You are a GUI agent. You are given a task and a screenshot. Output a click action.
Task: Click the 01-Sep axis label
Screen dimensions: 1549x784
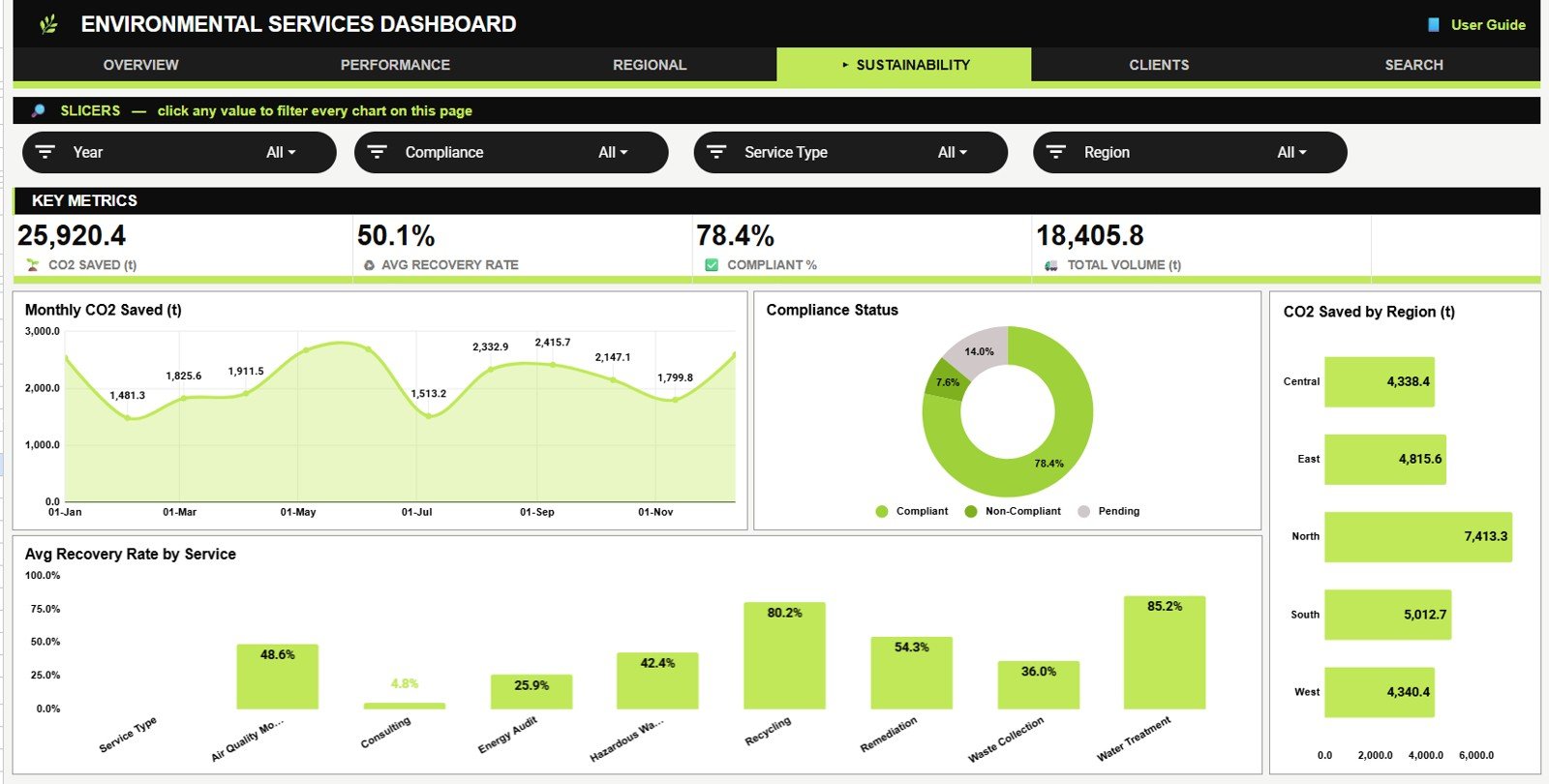pyautogui.click(x=537, y=512)
